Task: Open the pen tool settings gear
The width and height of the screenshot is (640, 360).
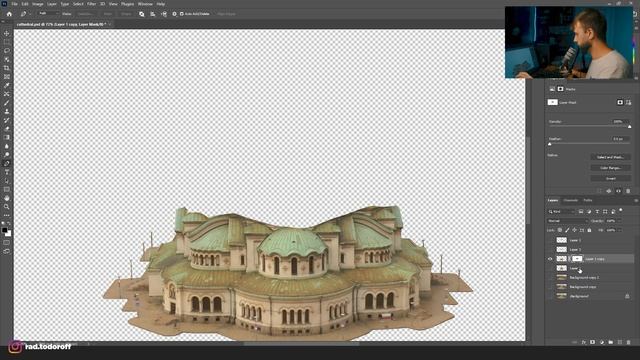Action: (174, 14)
